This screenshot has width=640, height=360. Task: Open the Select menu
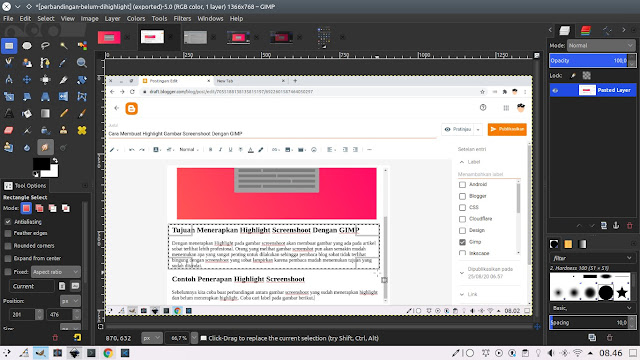[x=46, y=18]
